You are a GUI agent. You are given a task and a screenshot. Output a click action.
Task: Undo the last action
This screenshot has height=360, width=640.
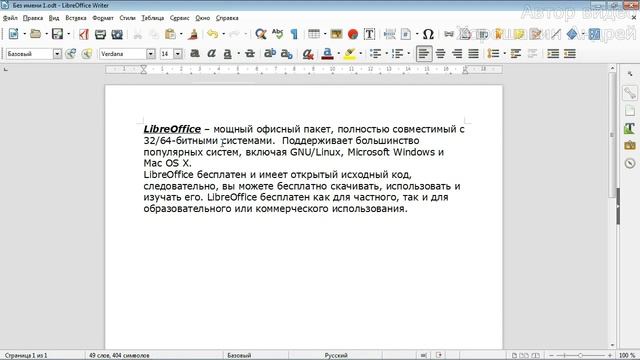coord(212,34)
